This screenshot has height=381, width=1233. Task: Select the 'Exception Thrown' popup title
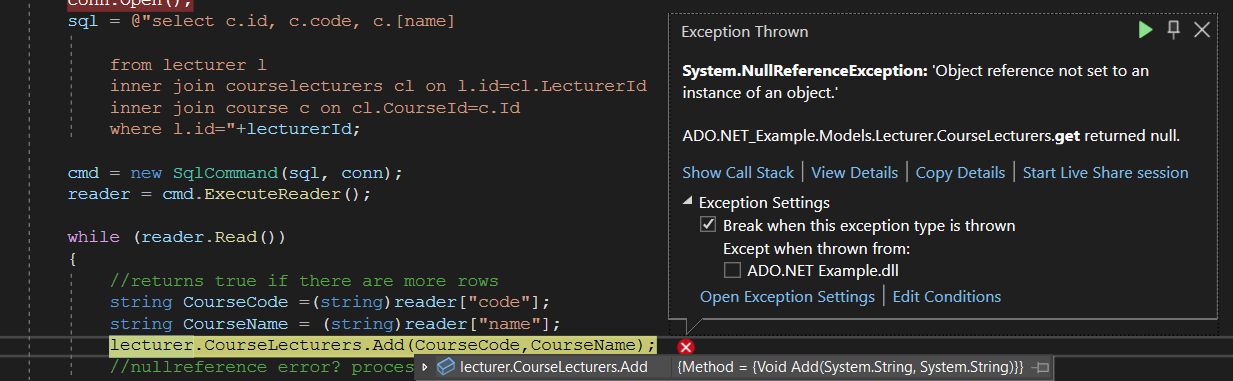click(x=745, y=32)
